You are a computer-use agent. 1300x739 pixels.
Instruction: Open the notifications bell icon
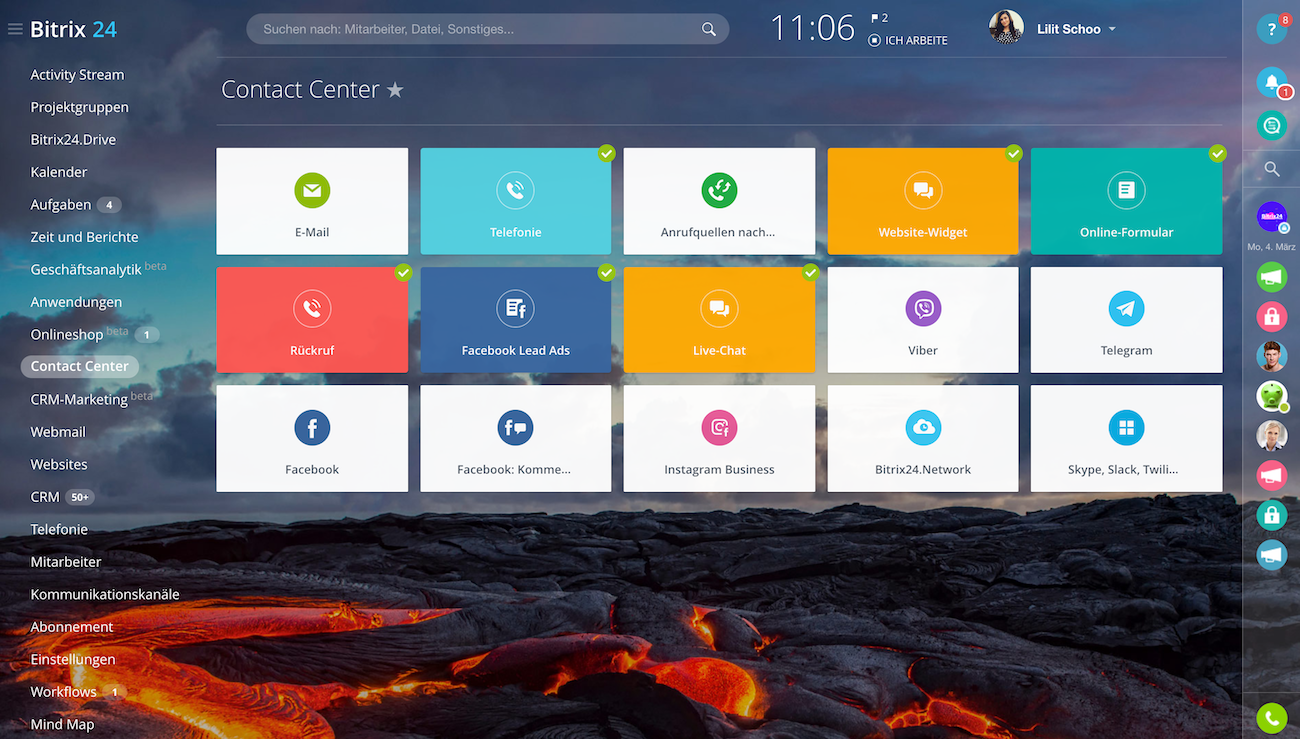click(x=1272, y=82)
